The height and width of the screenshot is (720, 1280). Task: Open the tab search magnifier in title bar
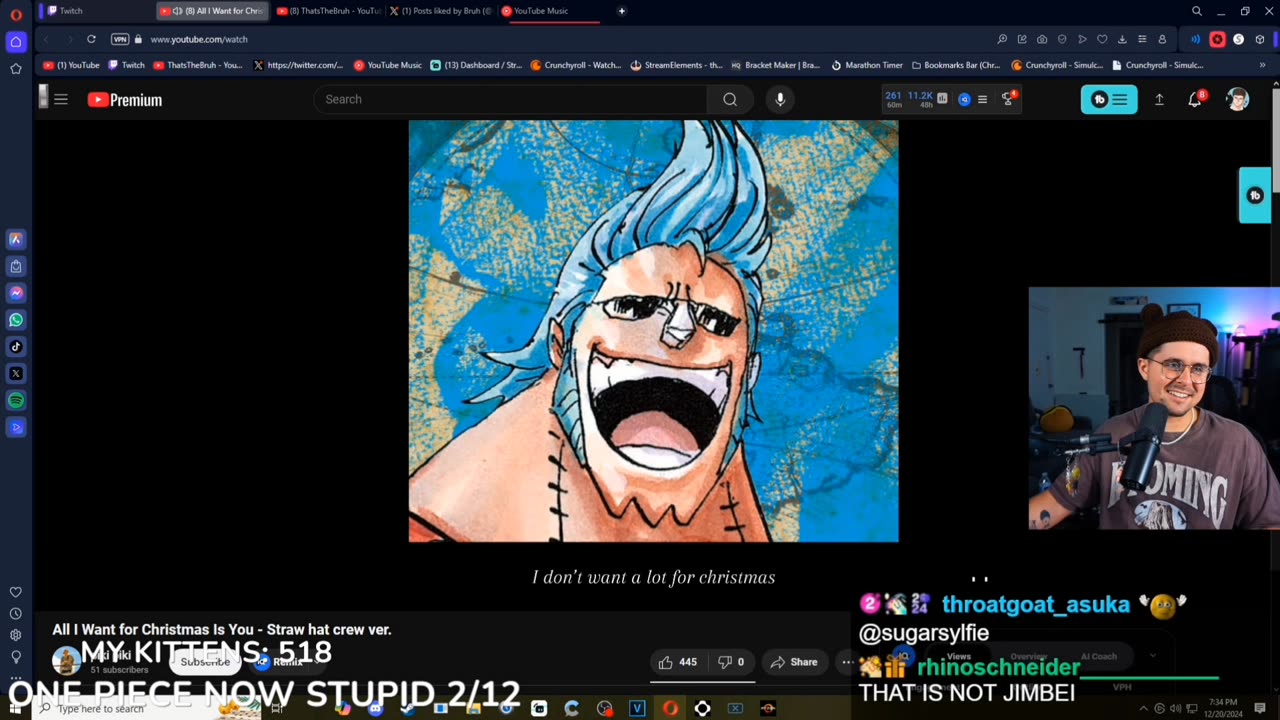(1196, 11)
